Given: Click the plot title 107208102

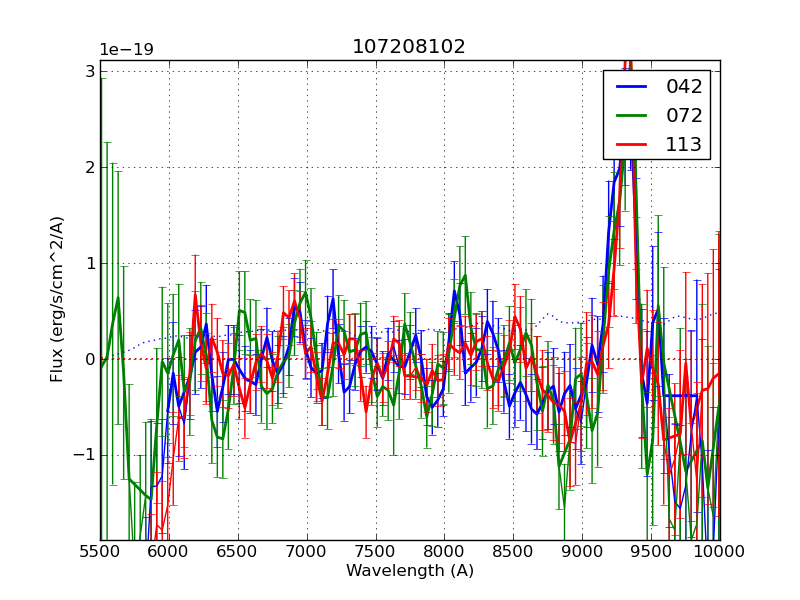Looking at the screenshot, I should (409, 47).
